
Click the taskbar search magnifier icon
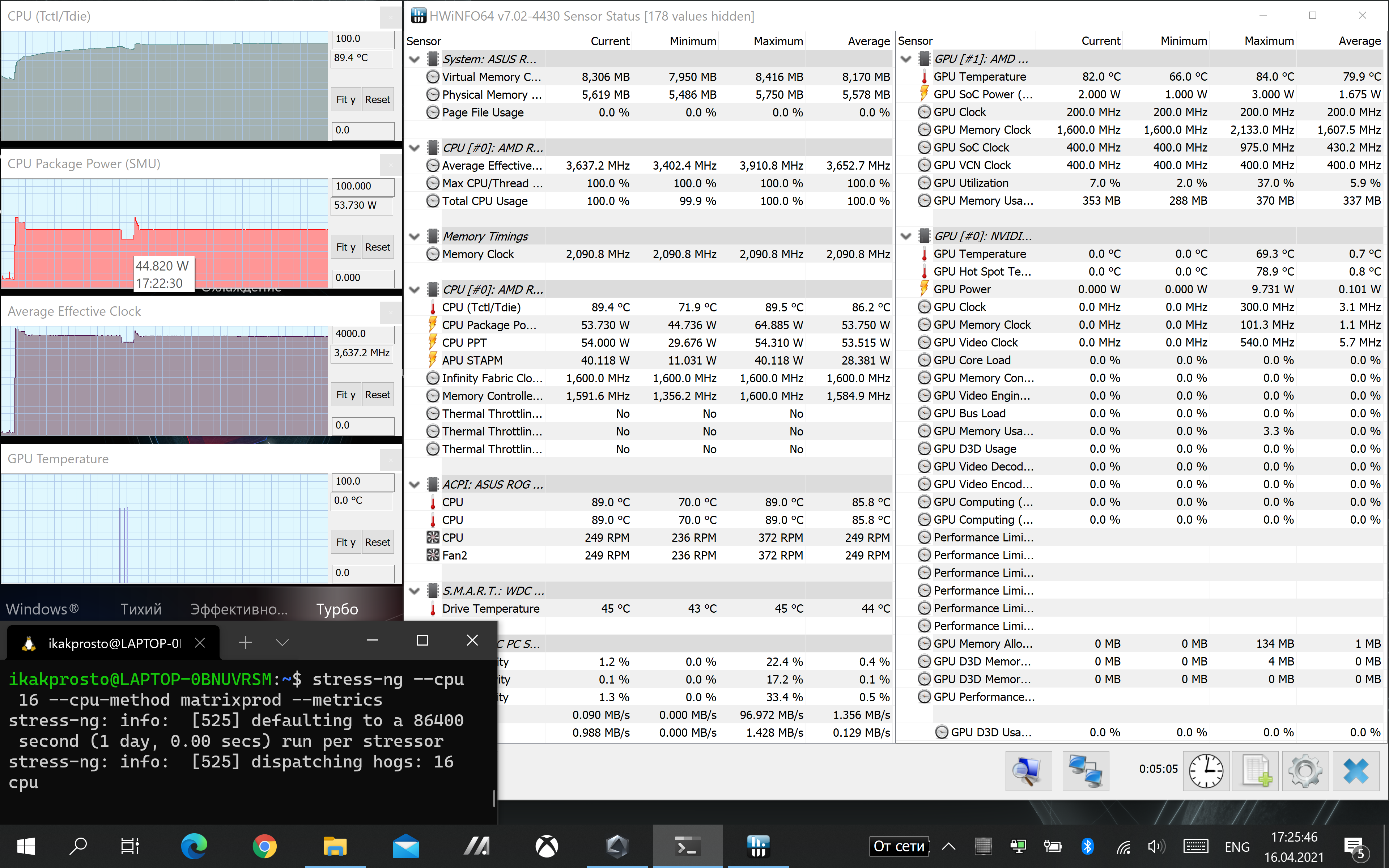pos(78,846)
